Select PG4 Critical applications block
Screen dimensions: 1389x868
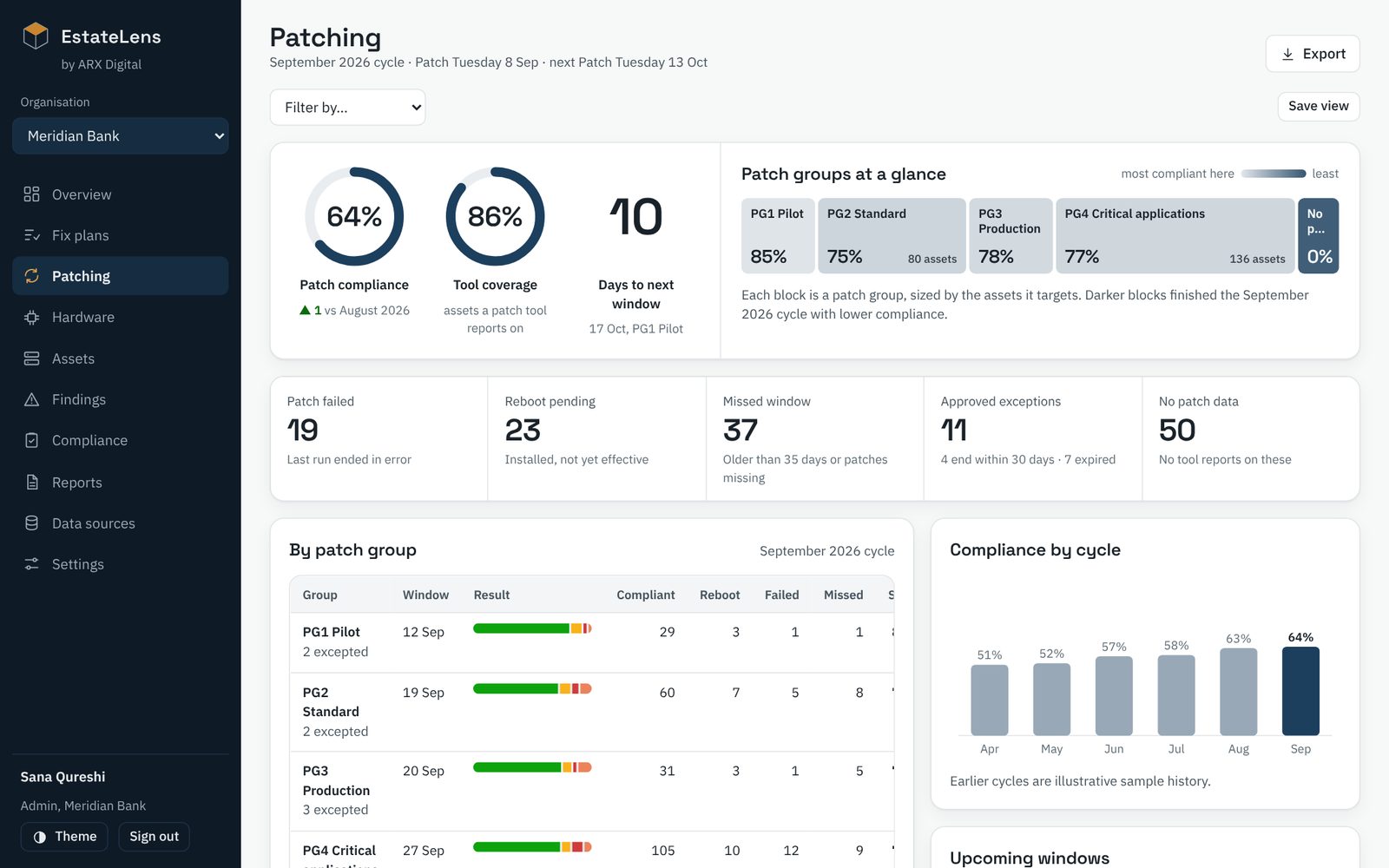click(1175, 236)
